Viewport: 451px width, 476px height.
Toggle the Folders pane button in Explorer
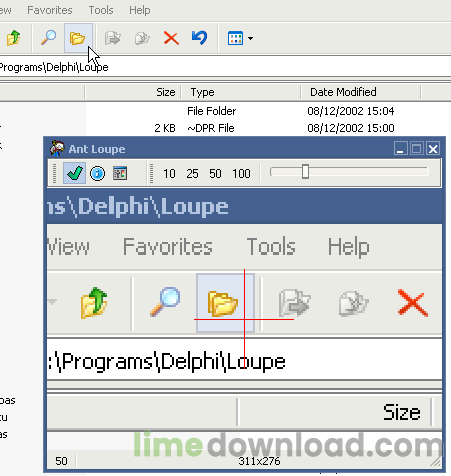pos(78,38)
